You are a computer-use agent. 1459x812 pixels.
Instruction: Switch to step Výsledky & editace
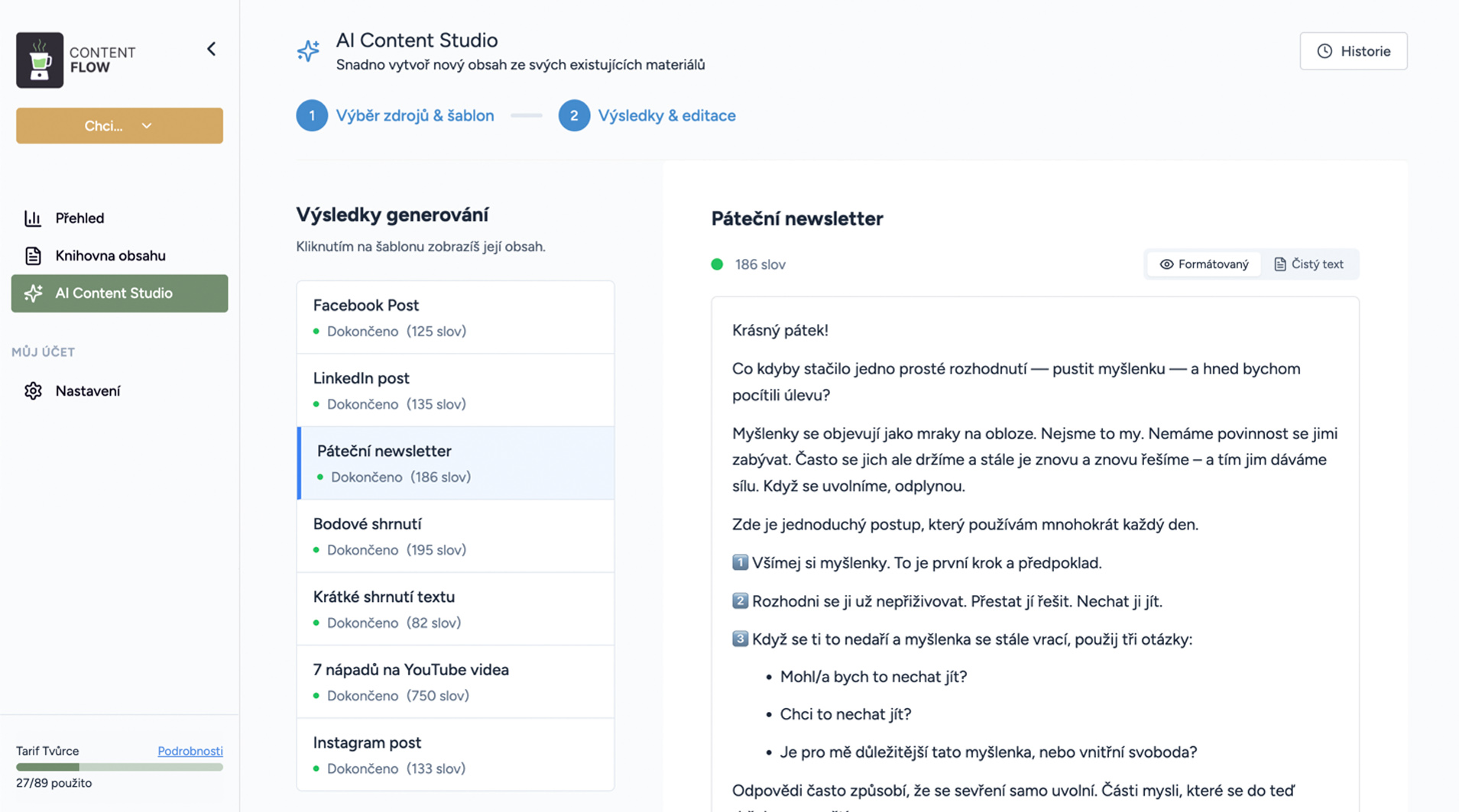click(666, 115)
